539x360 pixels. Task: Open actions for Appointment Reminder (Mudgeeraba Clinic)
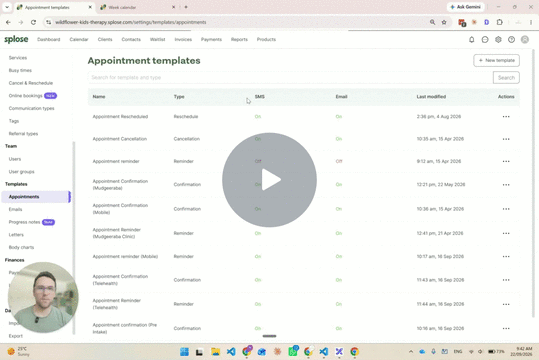pos(506,233)
